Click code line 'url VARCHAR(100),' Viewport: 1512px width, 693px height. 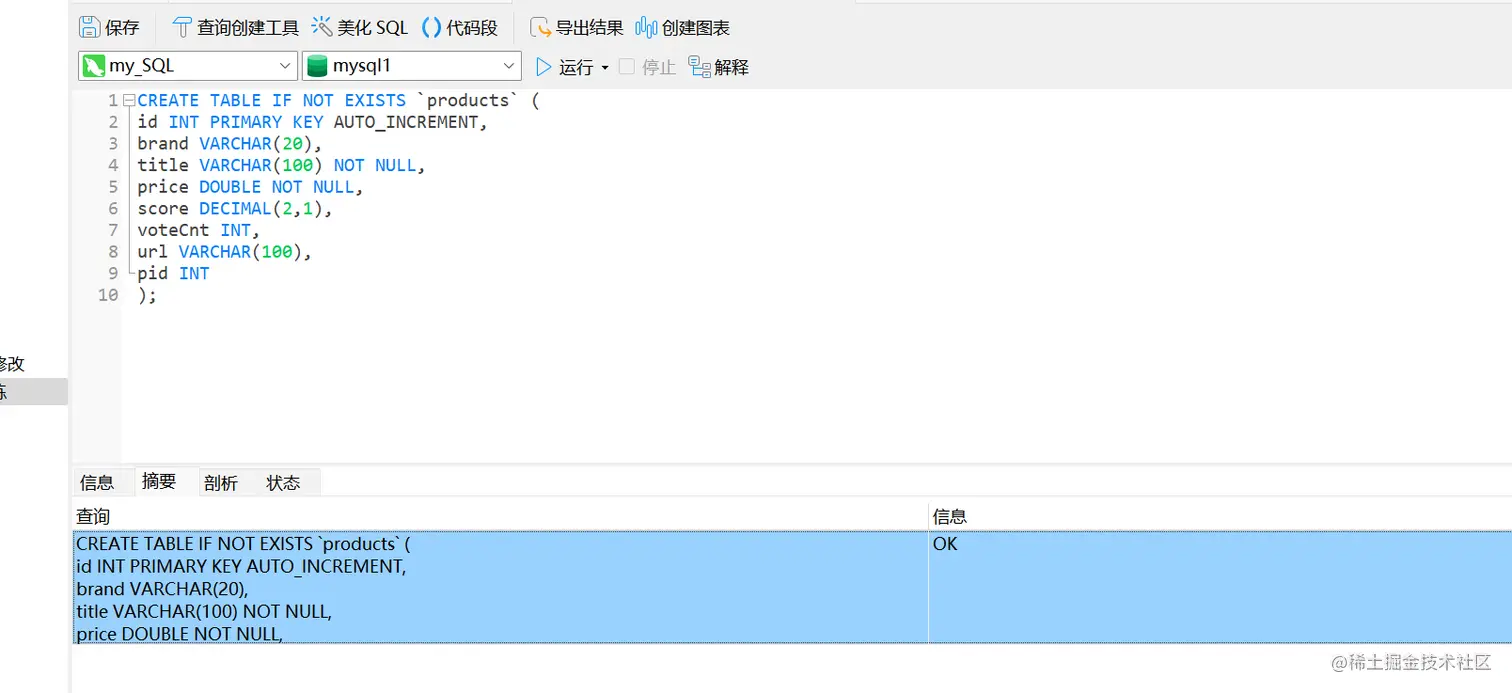(224, 252)
